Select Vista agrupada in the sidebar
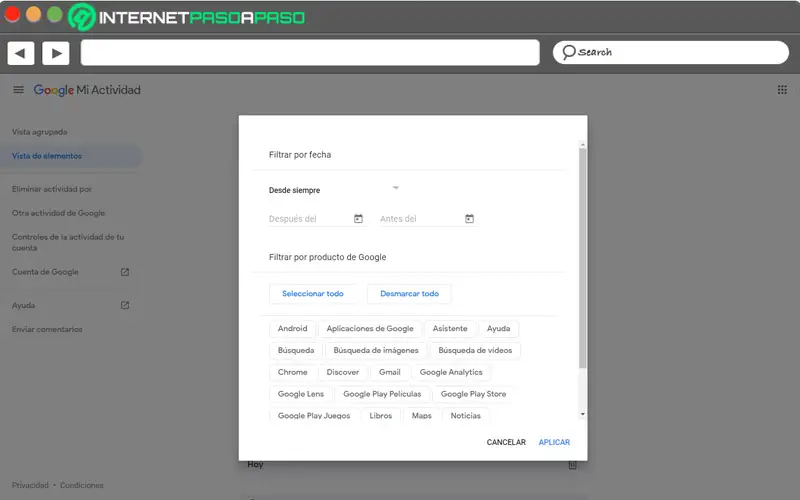Image resolution: width=800 pixels, height=500 pixels. coord(40,132)
